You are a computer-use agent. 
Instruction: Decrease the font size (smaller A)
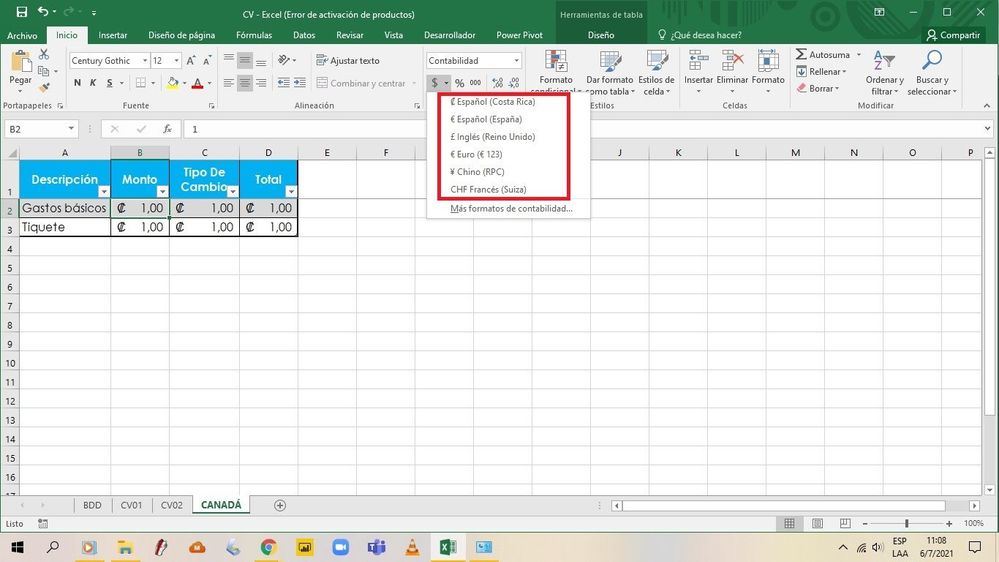pos(207,61)
